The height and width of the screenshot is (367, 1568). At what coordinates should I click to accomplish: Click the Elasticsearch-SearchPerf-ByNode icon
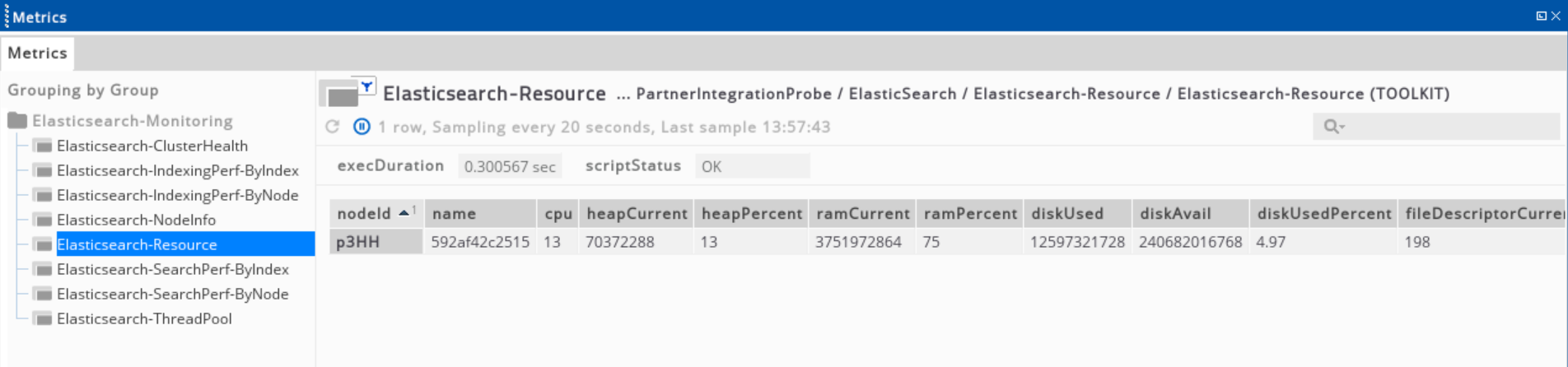tap(44, 294)
